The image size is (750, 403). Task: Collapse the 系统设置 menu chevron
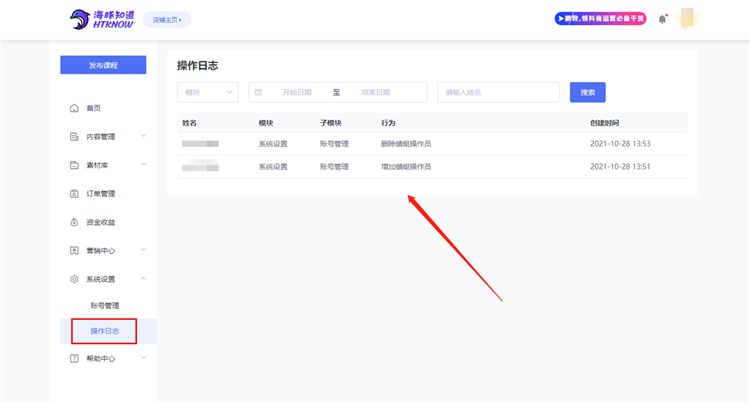(x=143, y=279)
